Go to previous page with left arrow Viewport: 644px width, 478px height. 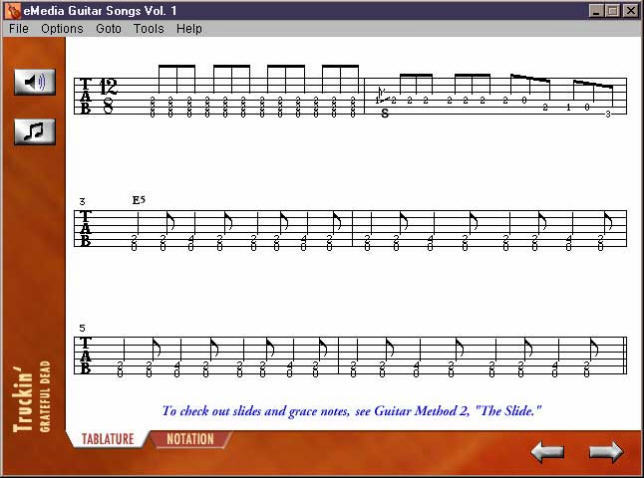[547, 452]
